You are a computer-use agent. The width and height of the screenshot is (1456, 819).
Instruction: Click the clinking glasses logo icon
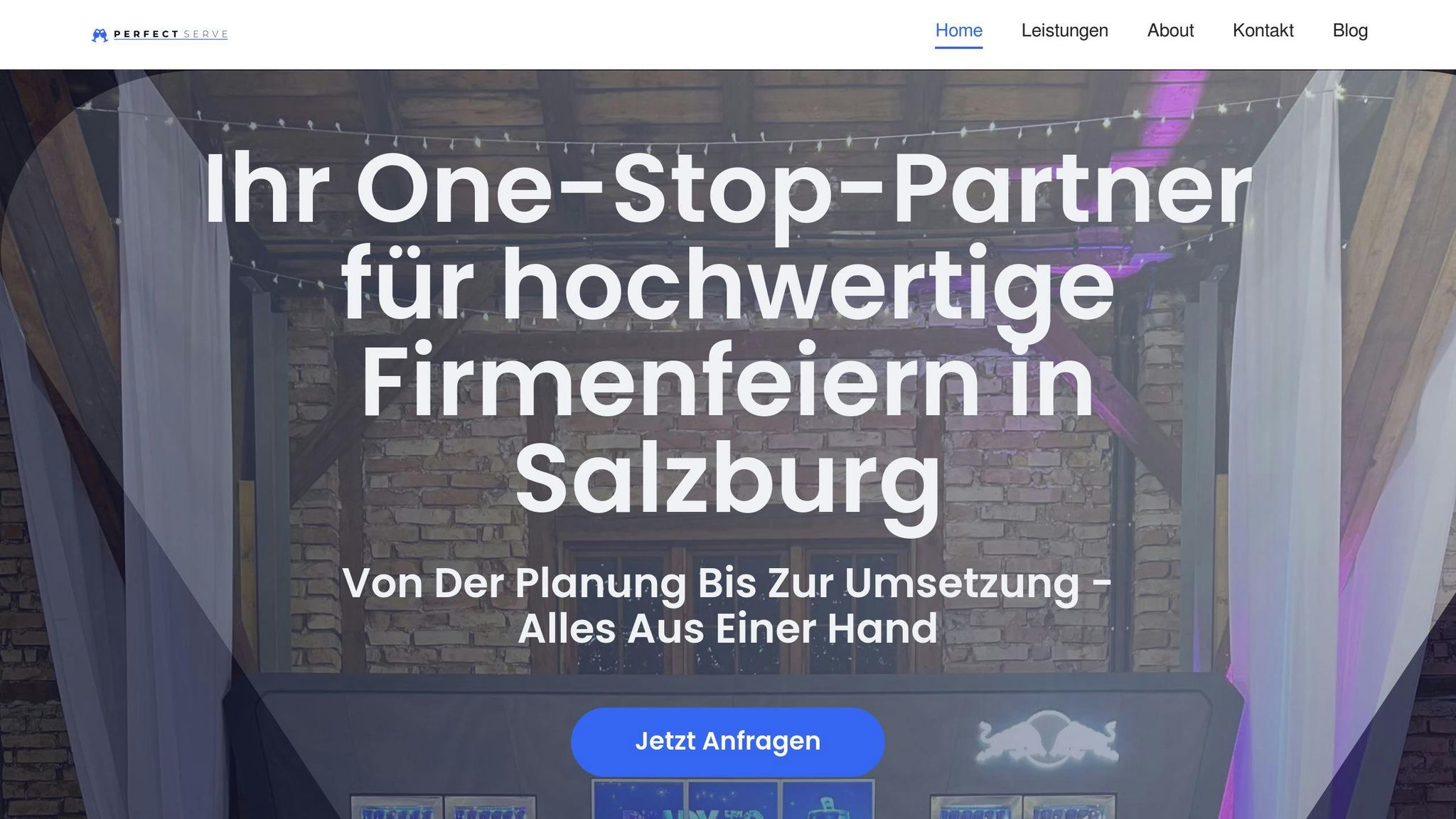coord(100,35)
